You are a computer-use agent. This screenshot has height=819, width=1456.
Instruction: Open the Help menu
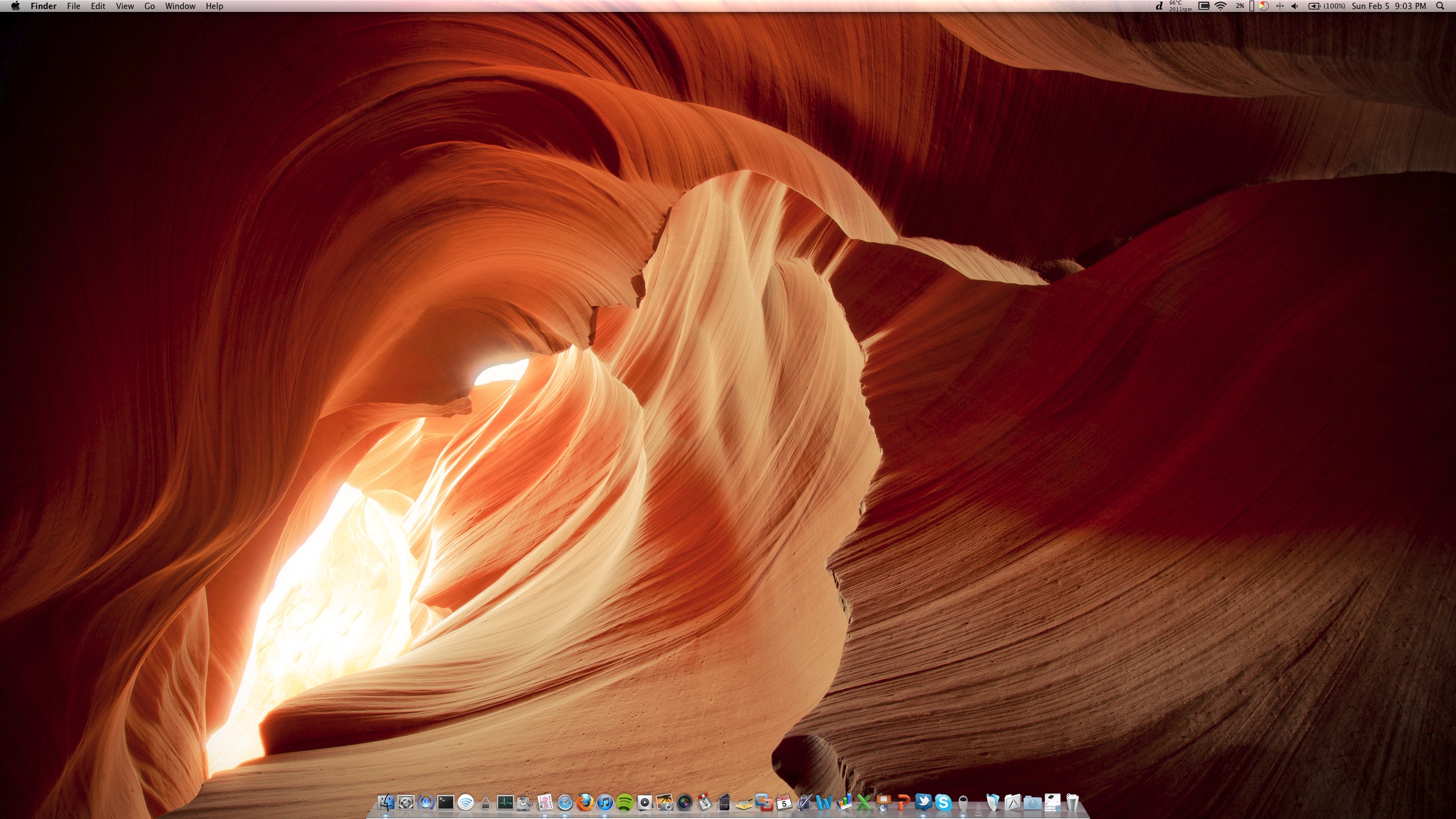(x=214, y=6)
